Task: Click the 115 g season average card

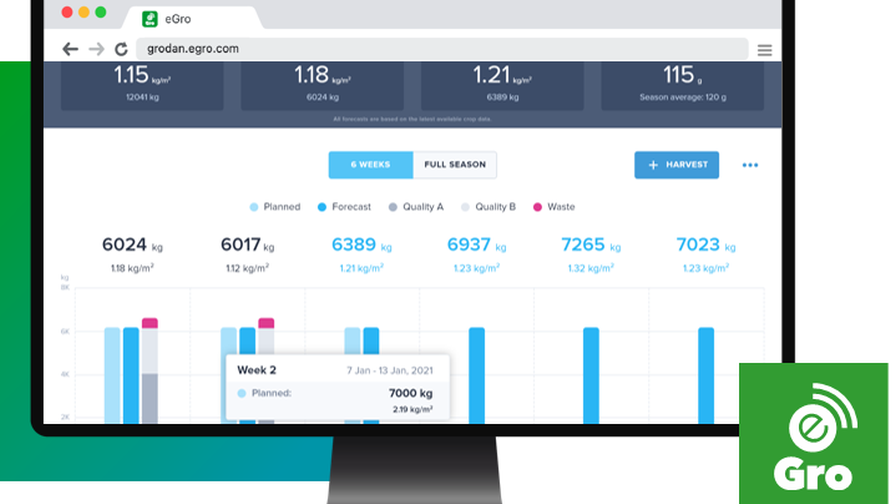Action: pos(682,86)
